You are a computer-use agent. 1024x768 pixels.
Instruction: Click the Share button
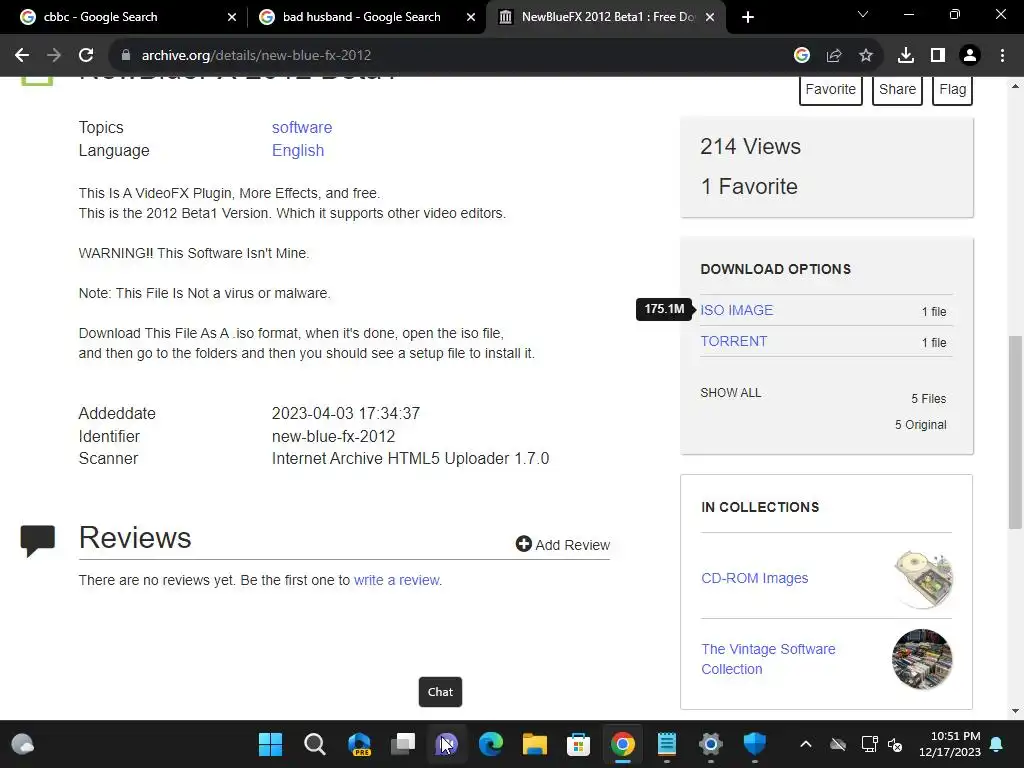(x=897, y=89)
